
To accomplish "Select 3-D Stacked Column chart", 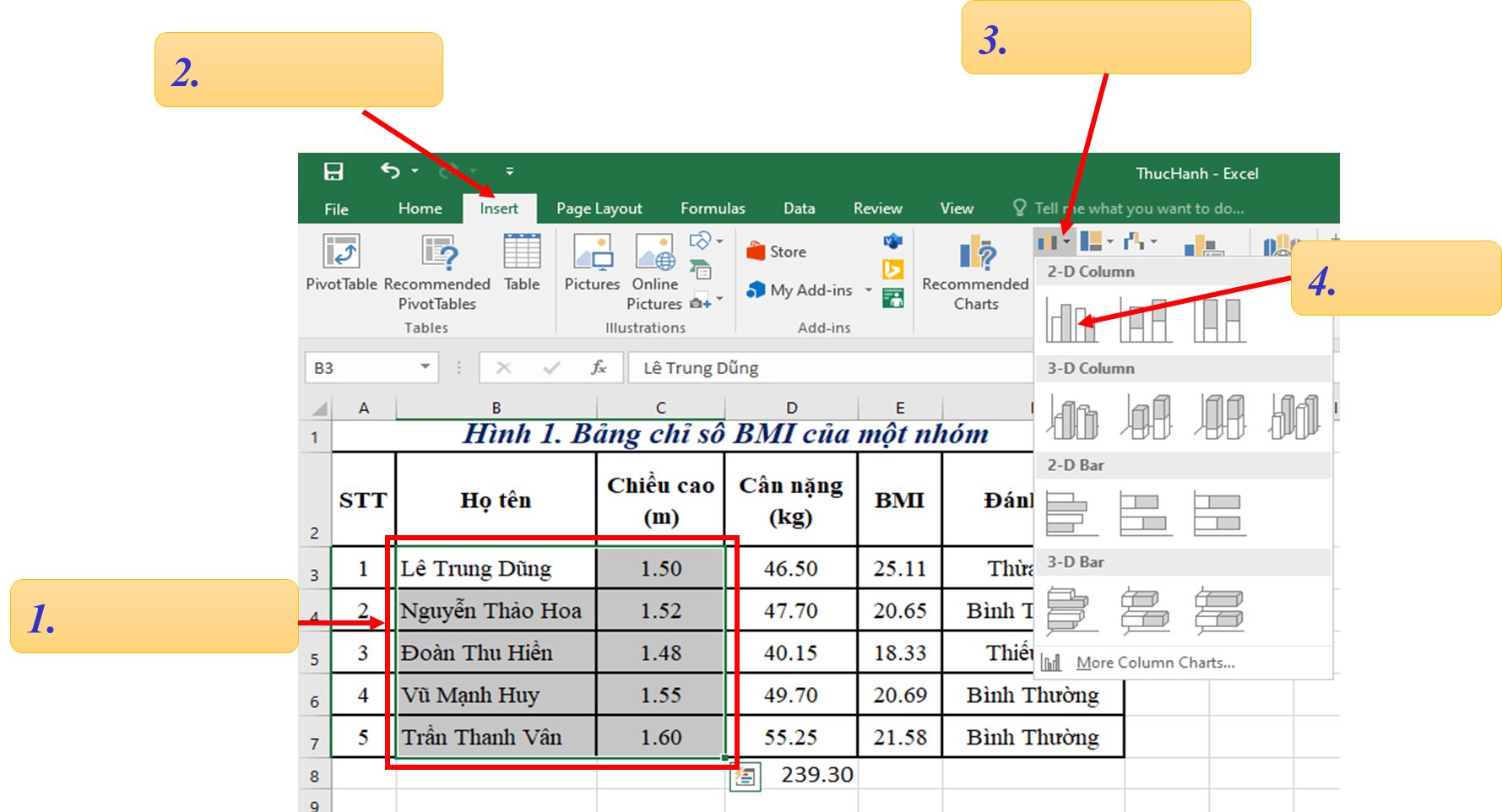I will [x=1146, y=416].
